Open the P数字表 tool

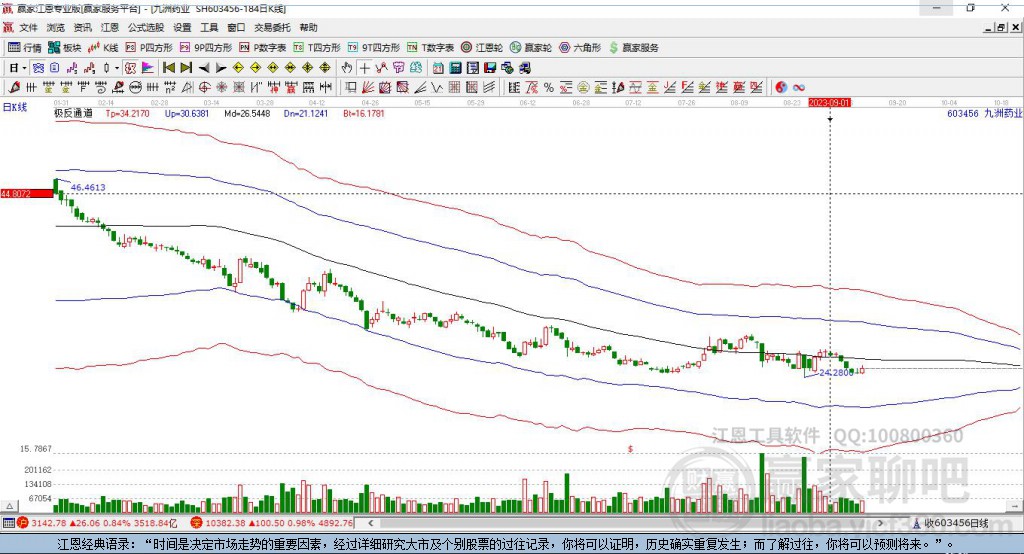tap(263, 48)
